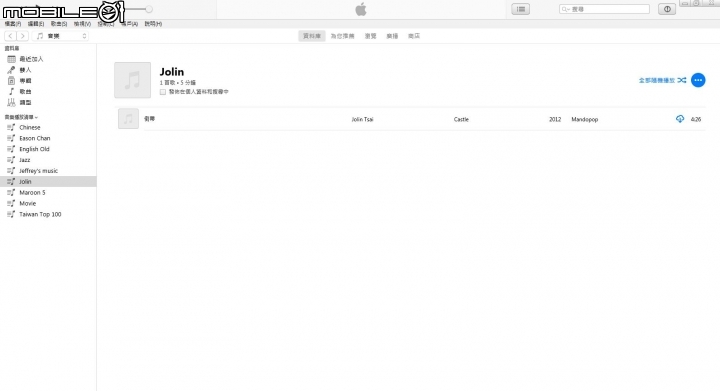Screen dimensions: 720x391
Task: Click the Castle album cell
Action: [461, 119]
